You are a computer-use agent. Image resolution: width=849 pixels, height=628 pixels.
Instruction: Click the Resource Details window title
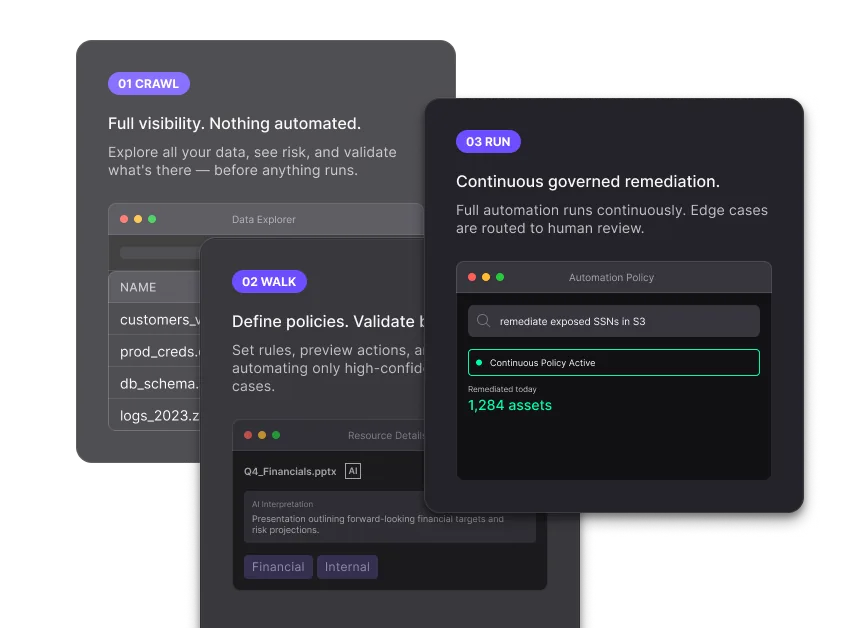tap(386, 435)
